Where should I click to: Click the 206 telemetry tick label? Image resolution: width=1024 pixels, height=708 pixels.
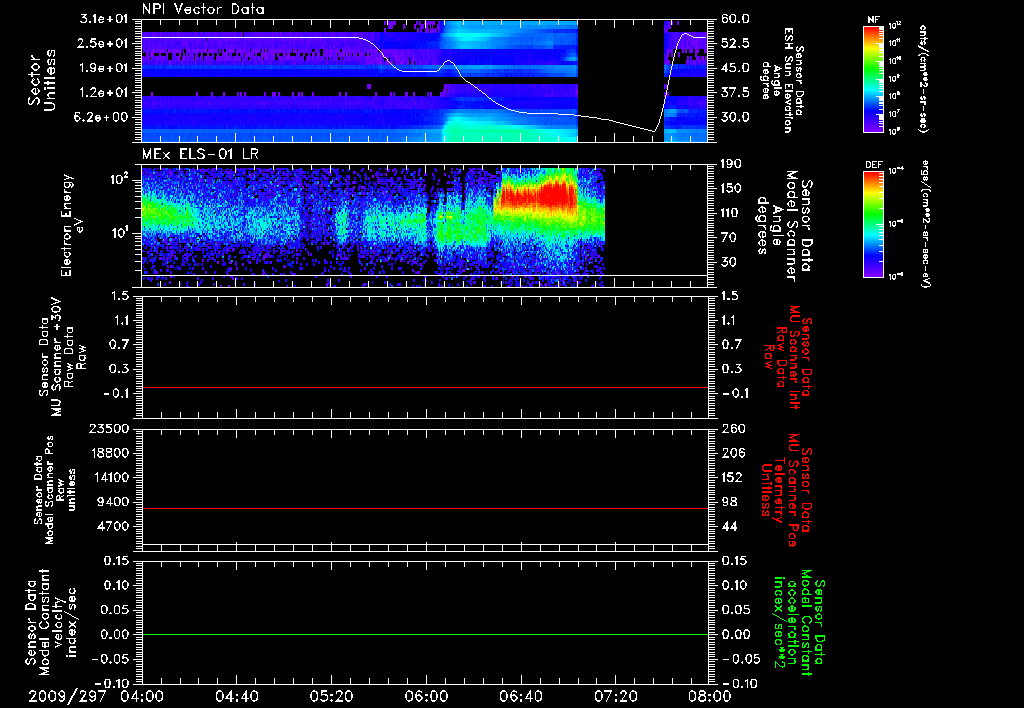(733, 453)
